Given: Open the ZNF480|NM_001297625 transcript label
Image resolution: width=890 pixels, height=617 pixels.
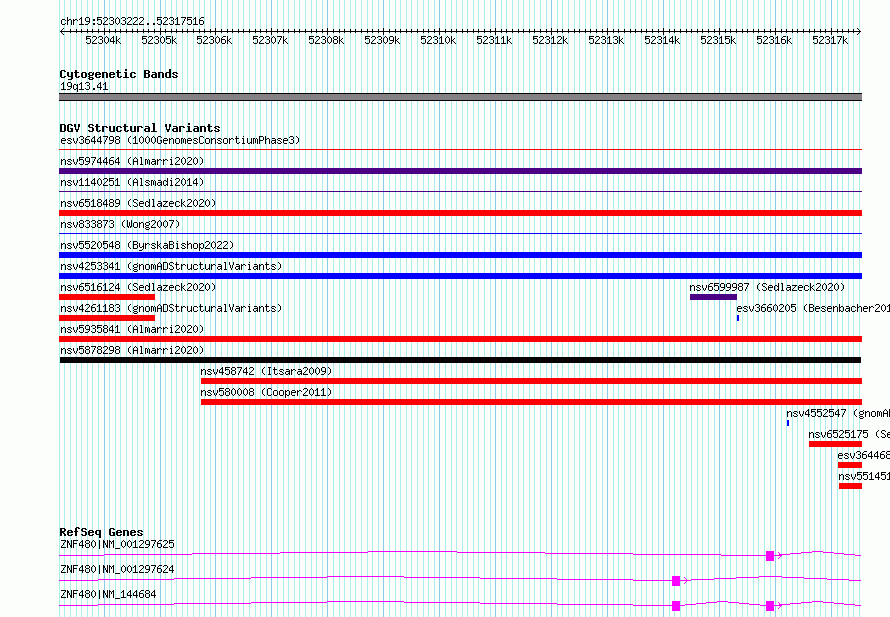Looking at the screenshot, I should (x=117, y=544).
